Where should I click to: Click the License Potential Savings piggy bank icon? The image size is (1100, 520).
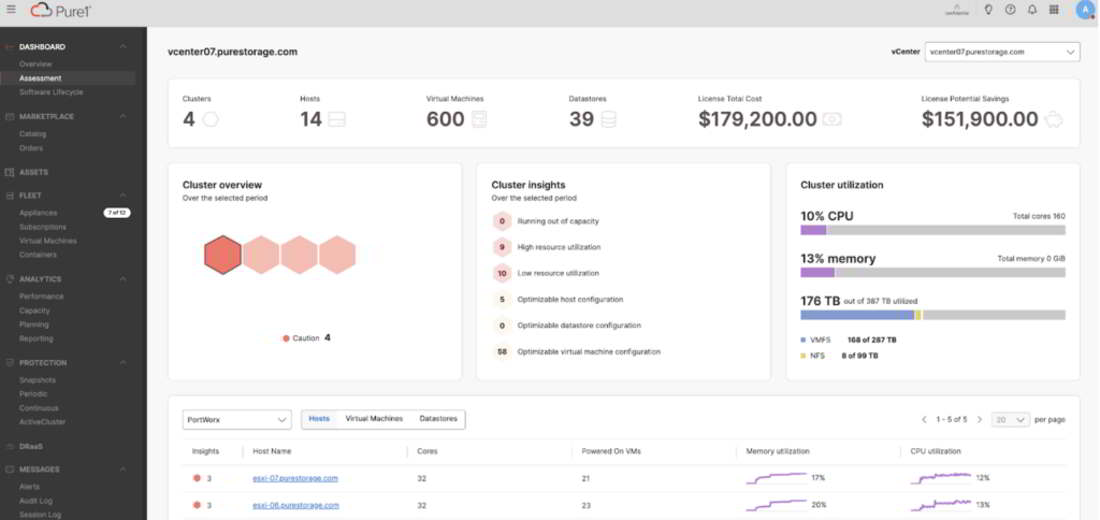coord(1054,119)
